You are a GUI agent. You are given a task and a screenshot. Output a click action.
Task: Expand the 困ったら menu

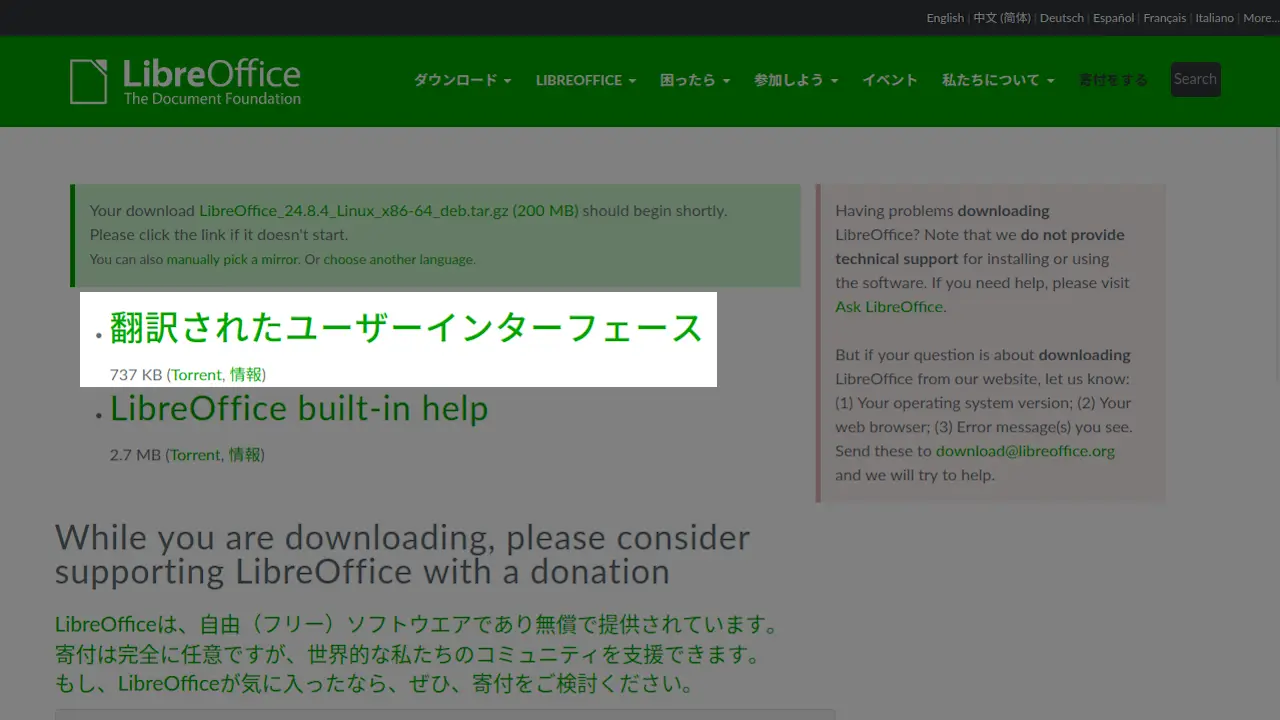pos(694,80)
